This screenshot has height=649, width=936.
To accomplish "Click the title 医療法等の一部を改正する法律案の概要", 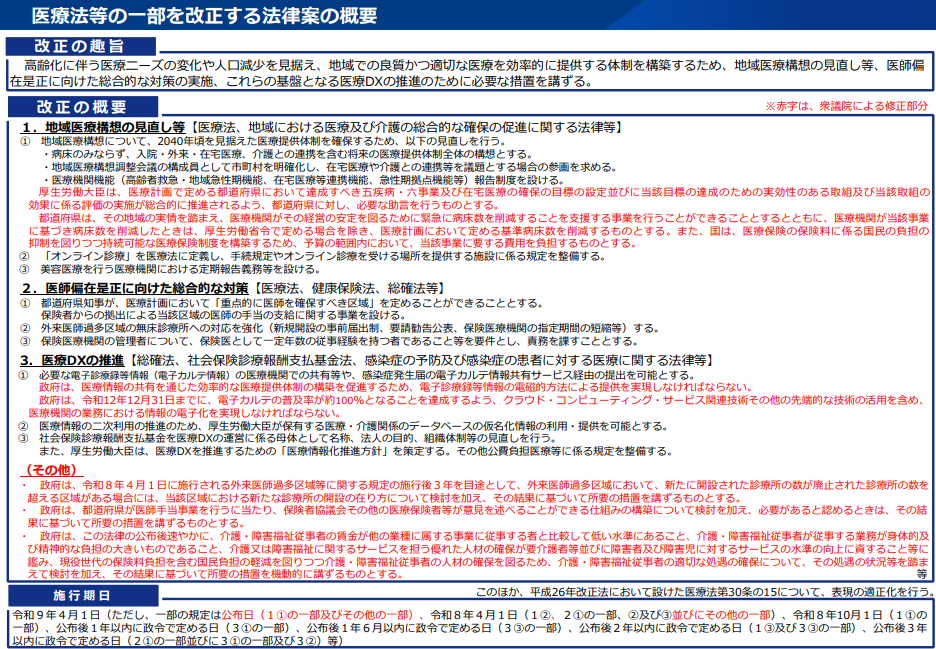I will point(204,16).
